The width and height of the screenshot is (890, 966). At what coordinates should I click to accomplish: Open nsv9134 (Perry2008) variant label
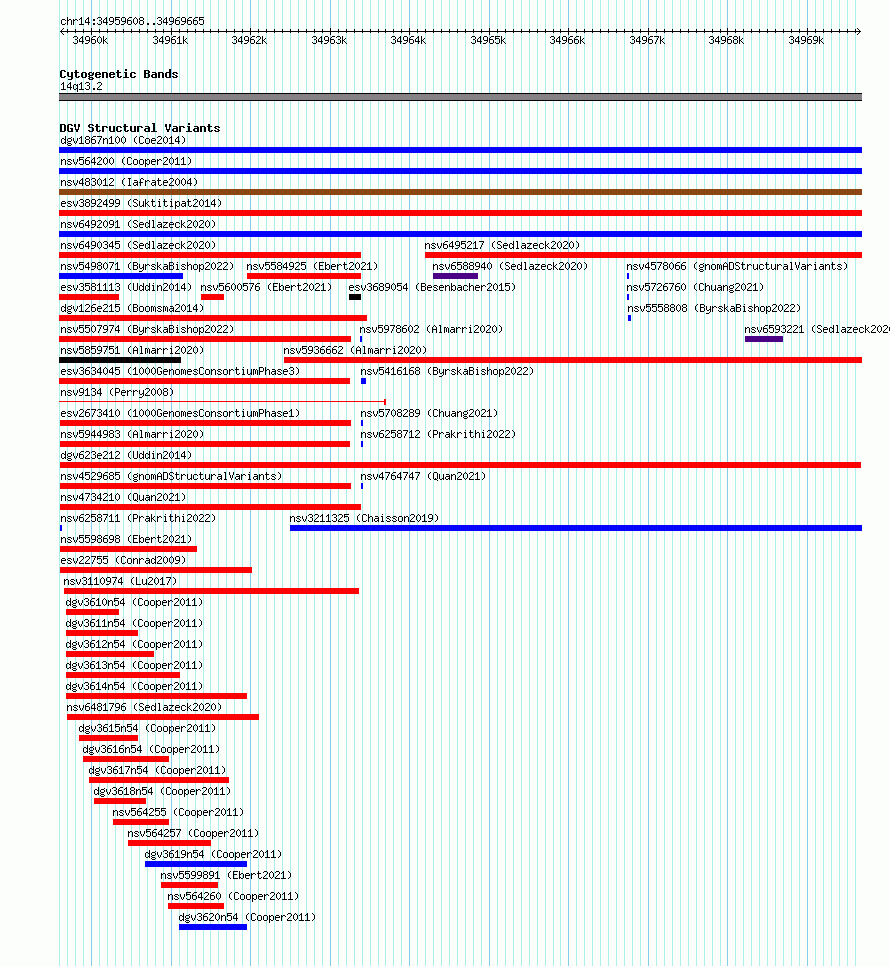116,392
